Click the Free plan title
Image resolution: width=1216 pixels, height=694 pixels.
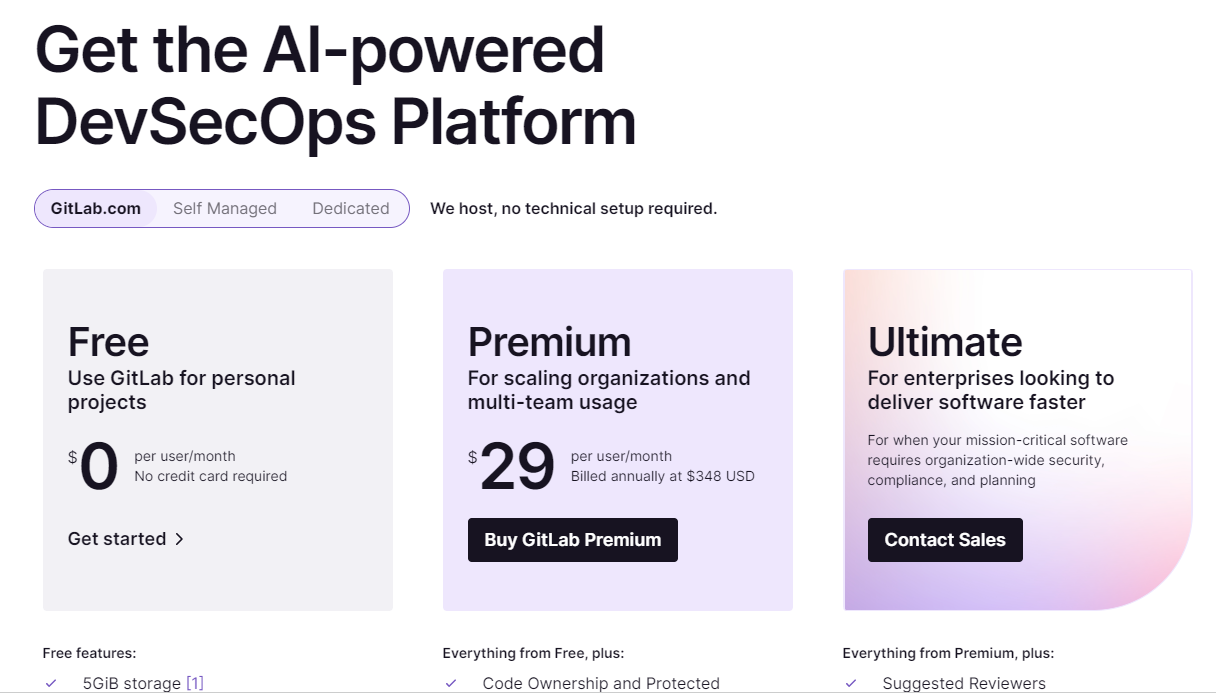click(108, 342)
